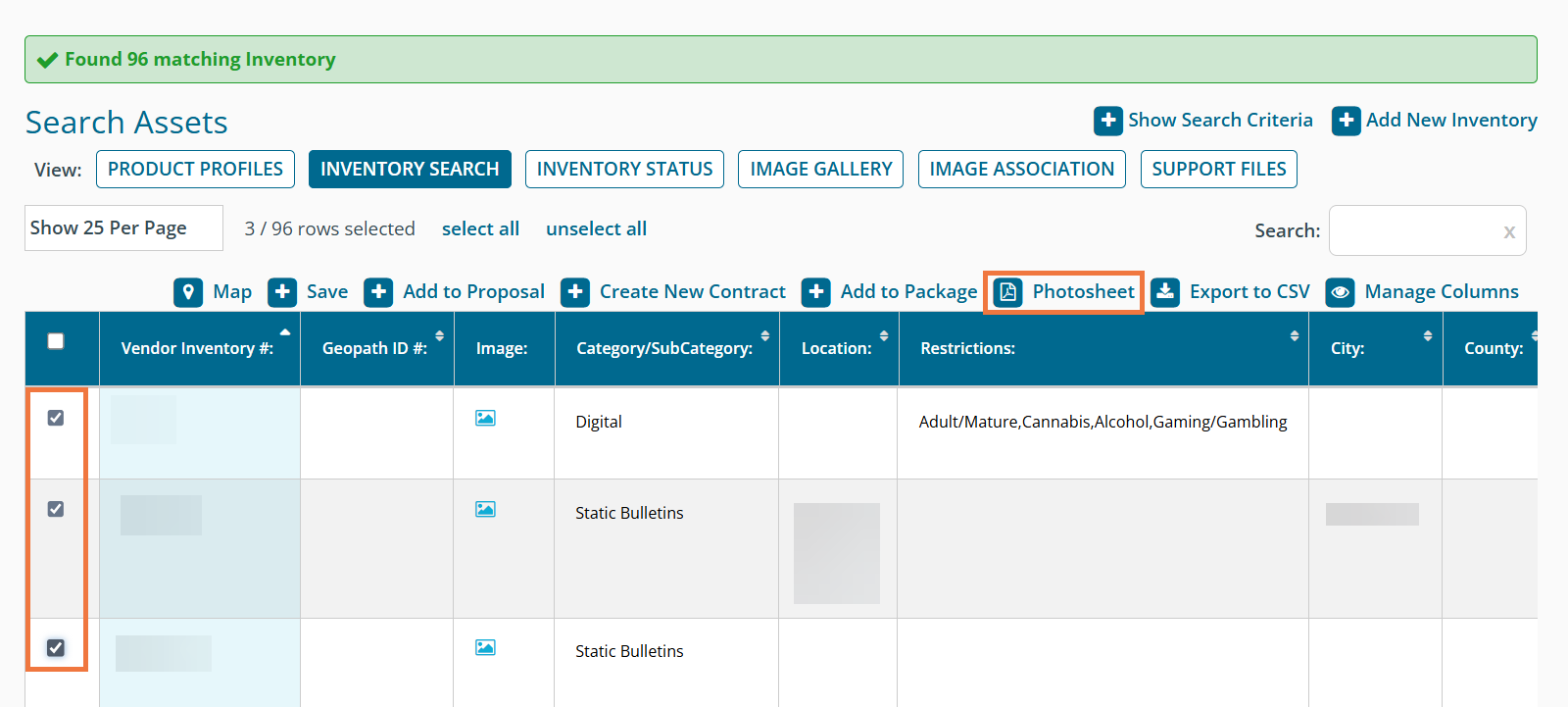This screenshot has height=707, width=1568.
Task: Click the Export to CSV download icon
Action: coord(1165,292)
